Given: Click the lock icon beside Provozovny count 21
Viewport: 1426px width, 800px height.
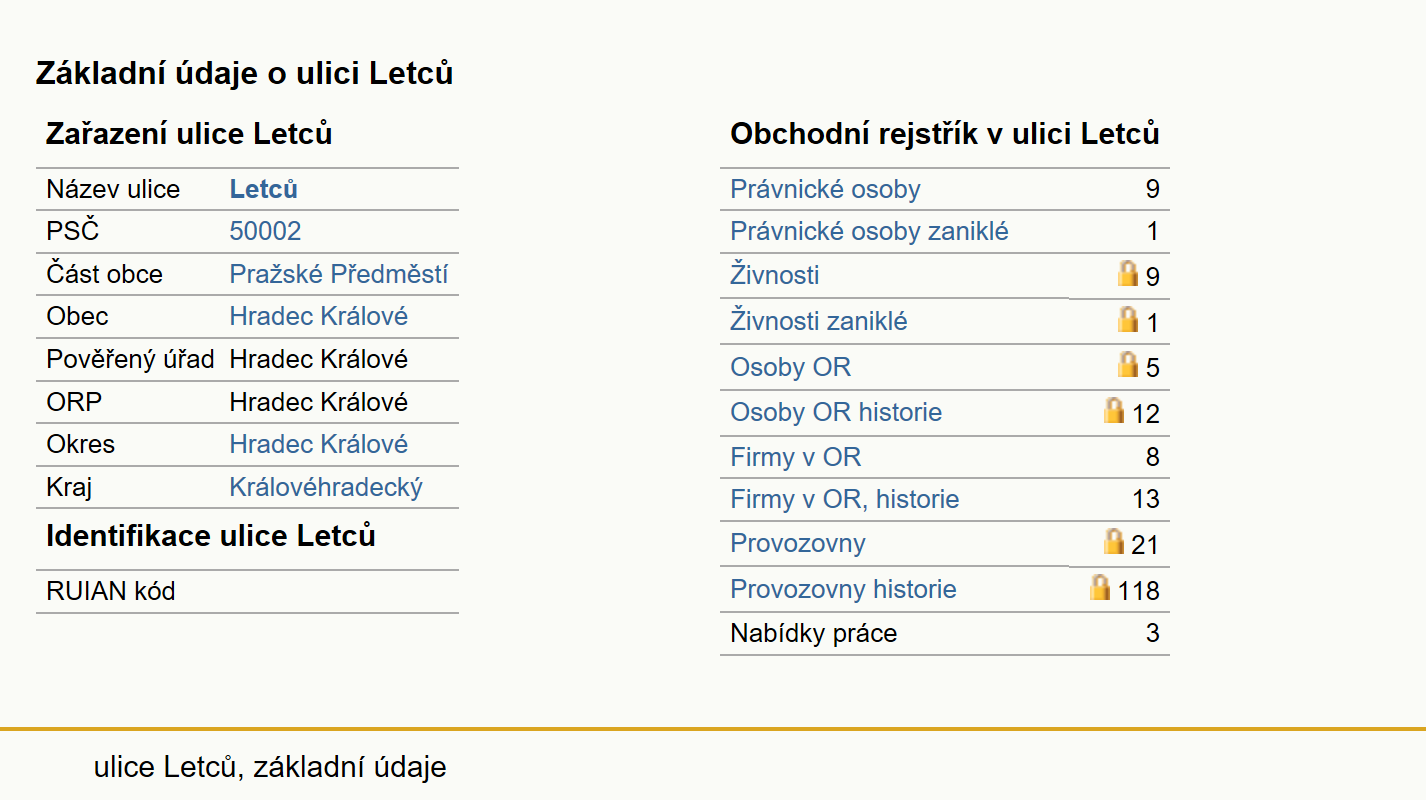Looking at the screenshot, I should tap(1114, 542).
